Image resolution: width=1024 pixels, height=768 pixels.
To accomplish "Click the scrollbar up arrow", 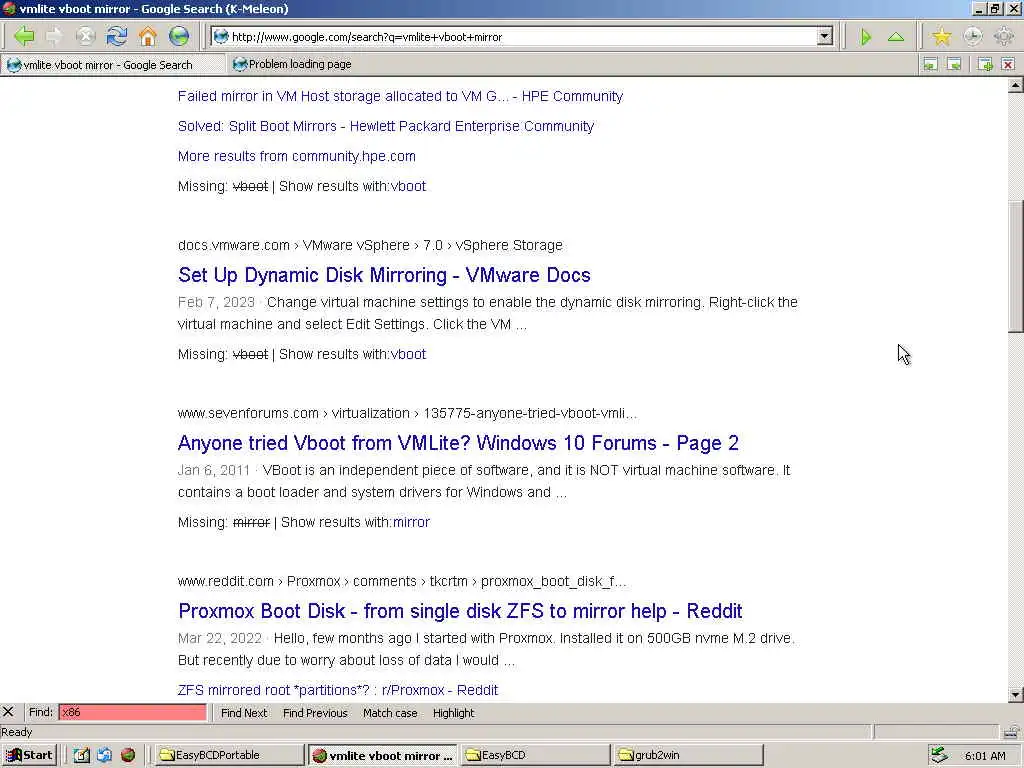I will pyautogui.click(x=1016, y=86).
